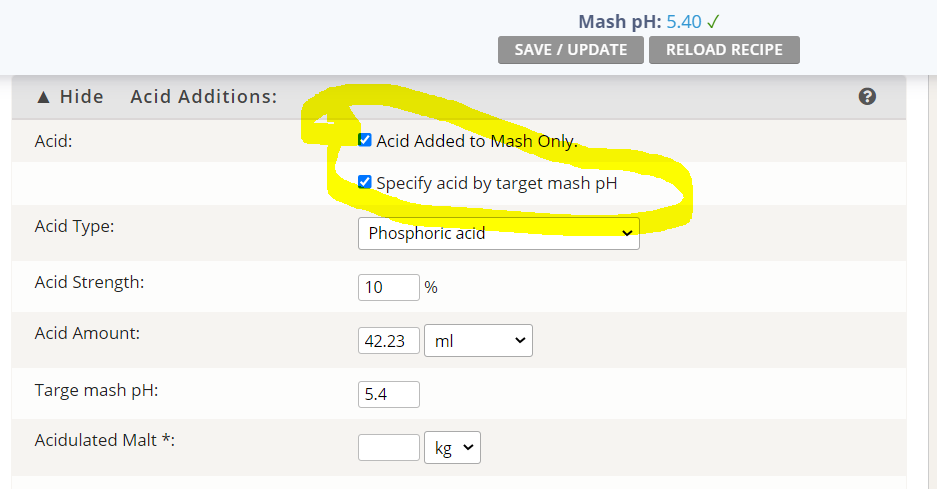Open the Acid Type dropdown showing Phosphoric acid
The height and width of the screenshot is (489, 937).
[x=498, y=233]
